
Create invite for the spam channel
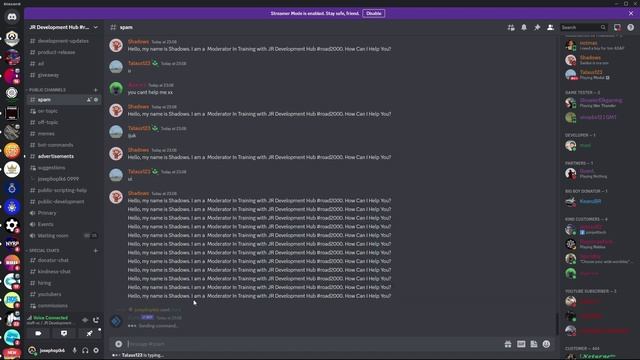[89, 100]
